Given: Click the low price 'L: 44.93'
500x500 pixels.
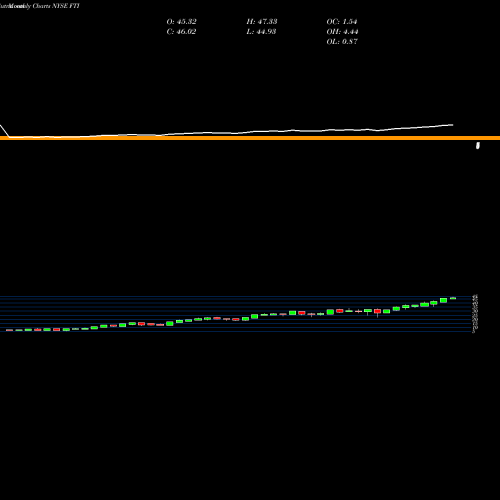Looking at the screenshot, I should [x=261, y=32].
